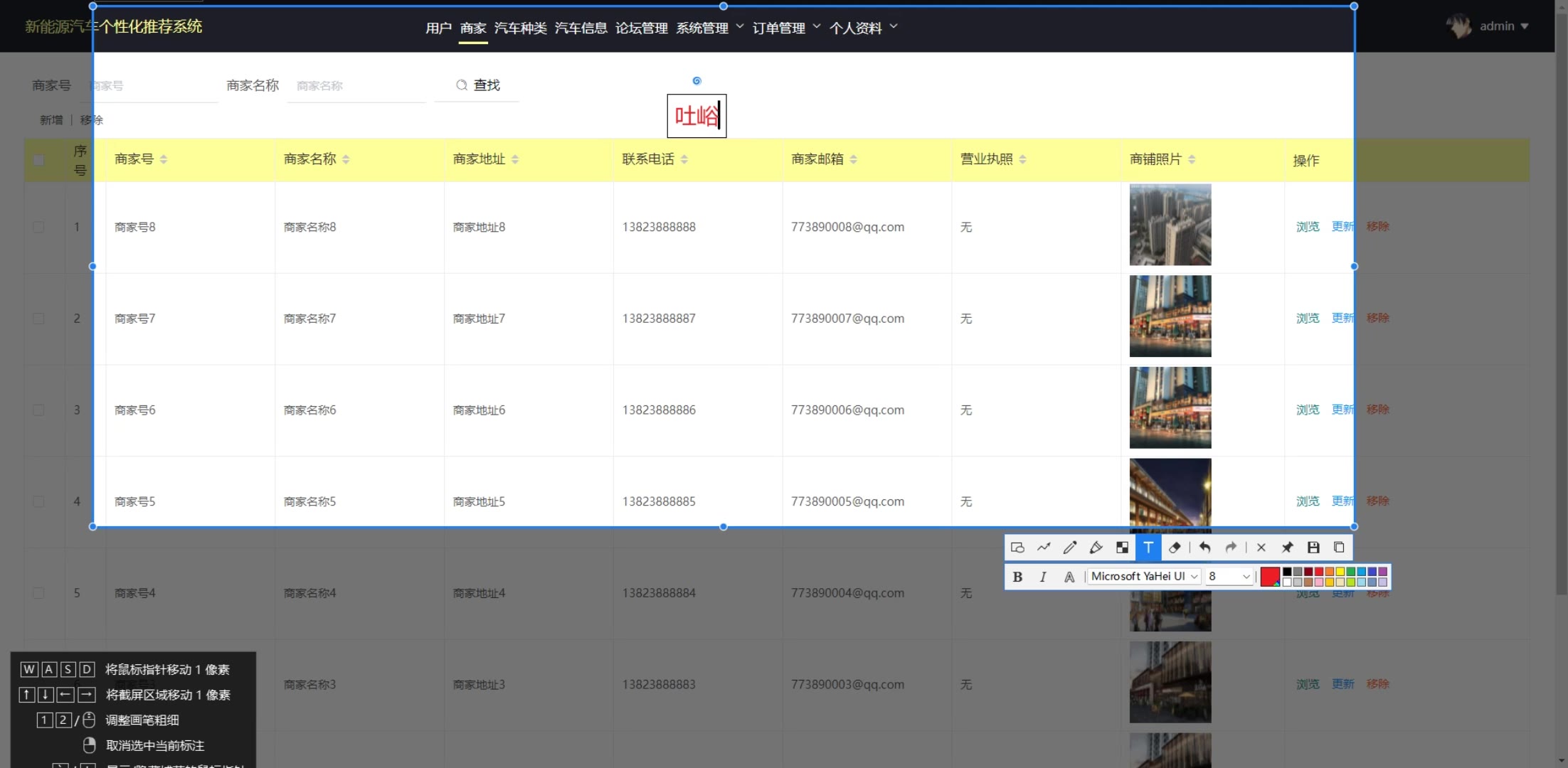The width and height of the screenshot is (1568, 768).
Task: Expand the 系统管理 menu
Action: pyautogui.click(x=709, y=28)
